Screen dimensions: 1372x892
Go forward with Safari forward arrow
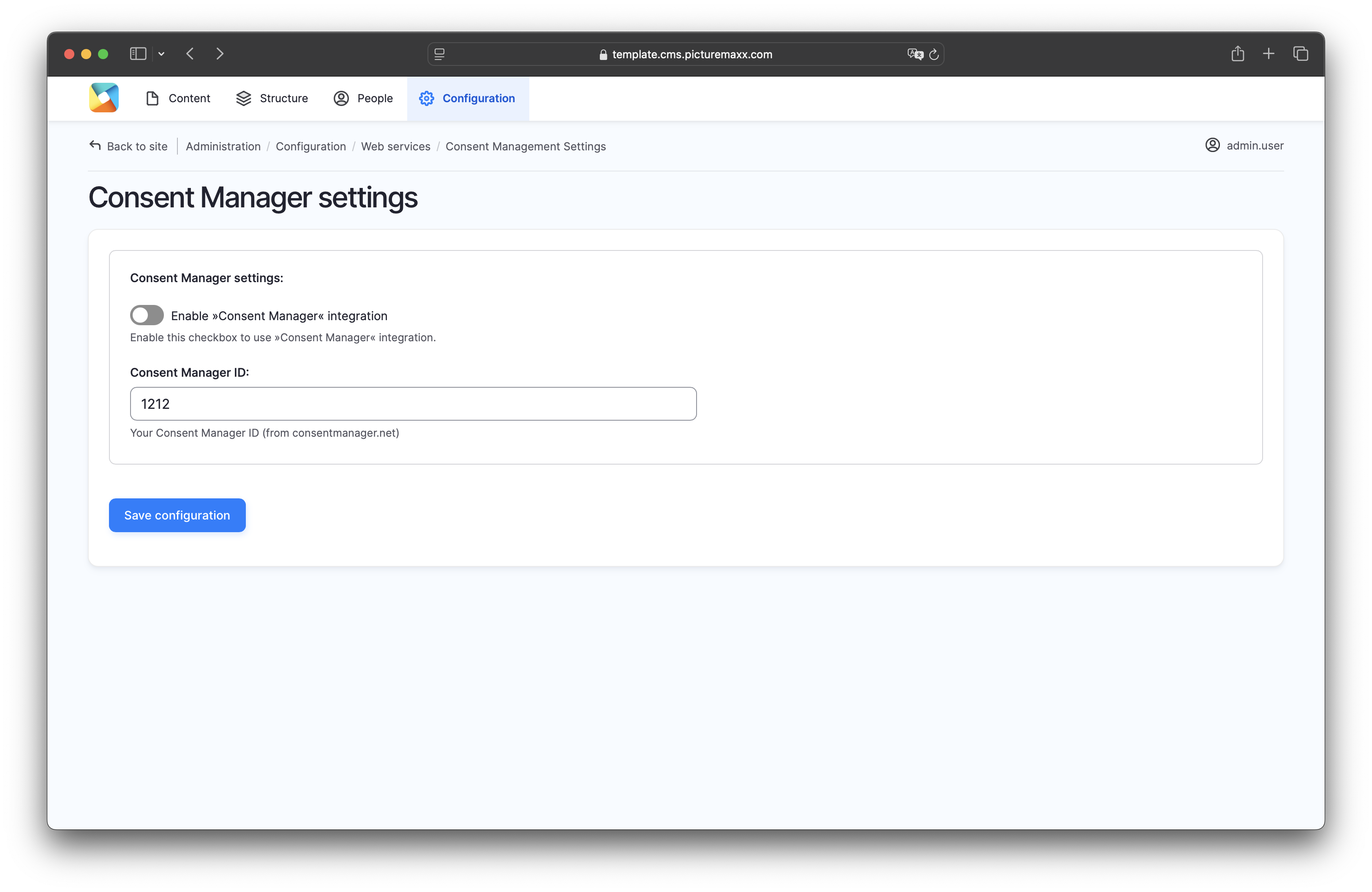[x=220, y=54]
